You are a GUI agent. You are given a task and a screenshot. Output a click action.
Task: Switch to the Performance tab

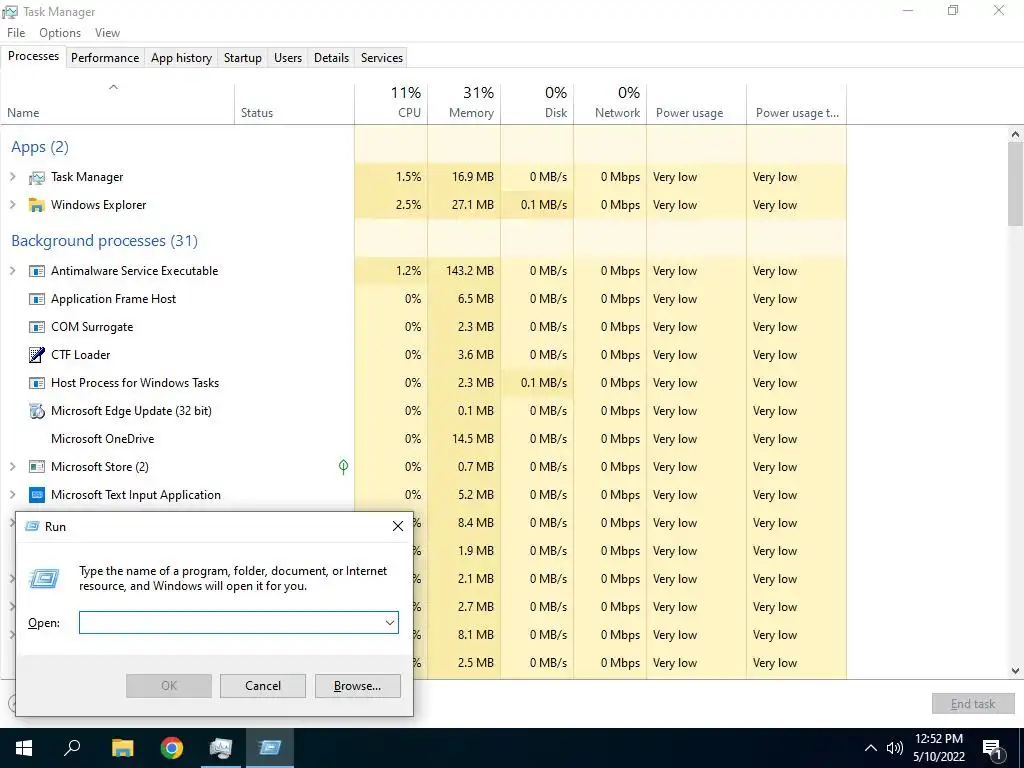coord(105,57)
